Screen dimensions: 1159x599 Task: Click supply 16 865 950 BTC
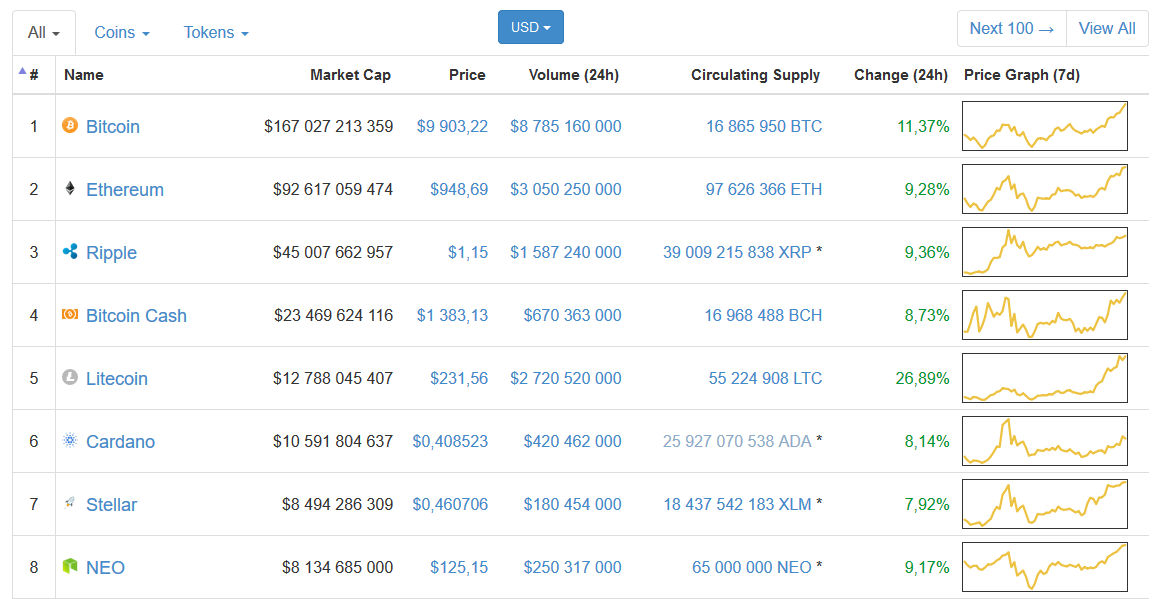click(x=764, y=126)
